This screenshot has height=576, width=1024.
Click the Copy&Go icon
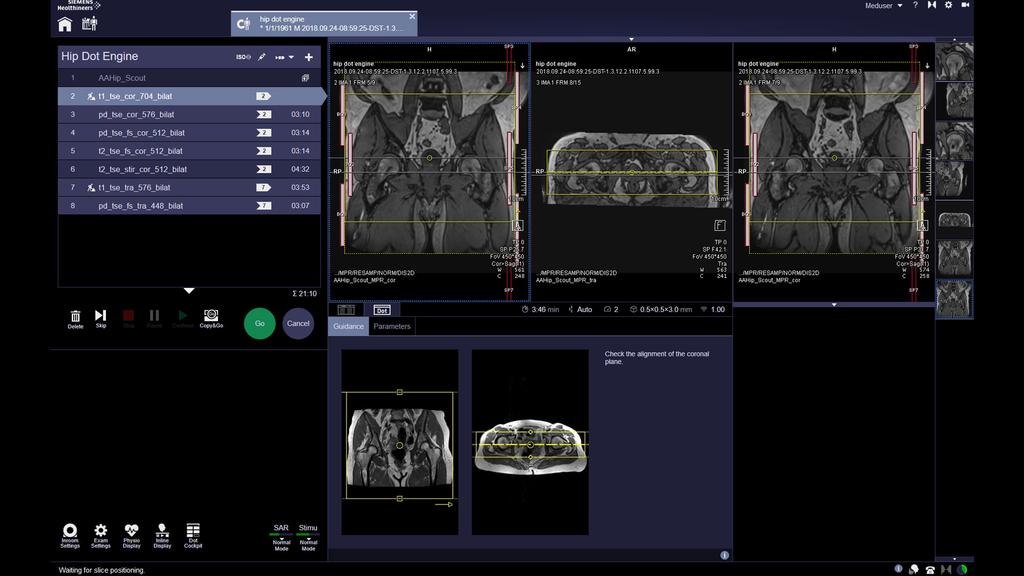211,316
